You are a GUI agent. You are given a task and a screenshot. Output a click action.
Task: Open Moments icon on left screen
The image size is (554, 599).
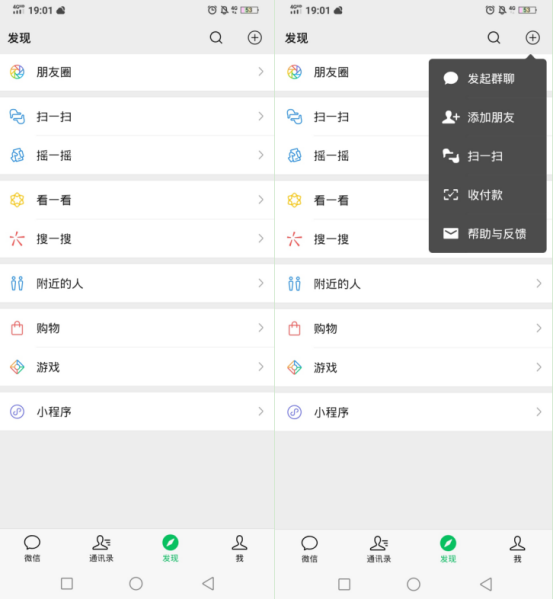[17, 72]
